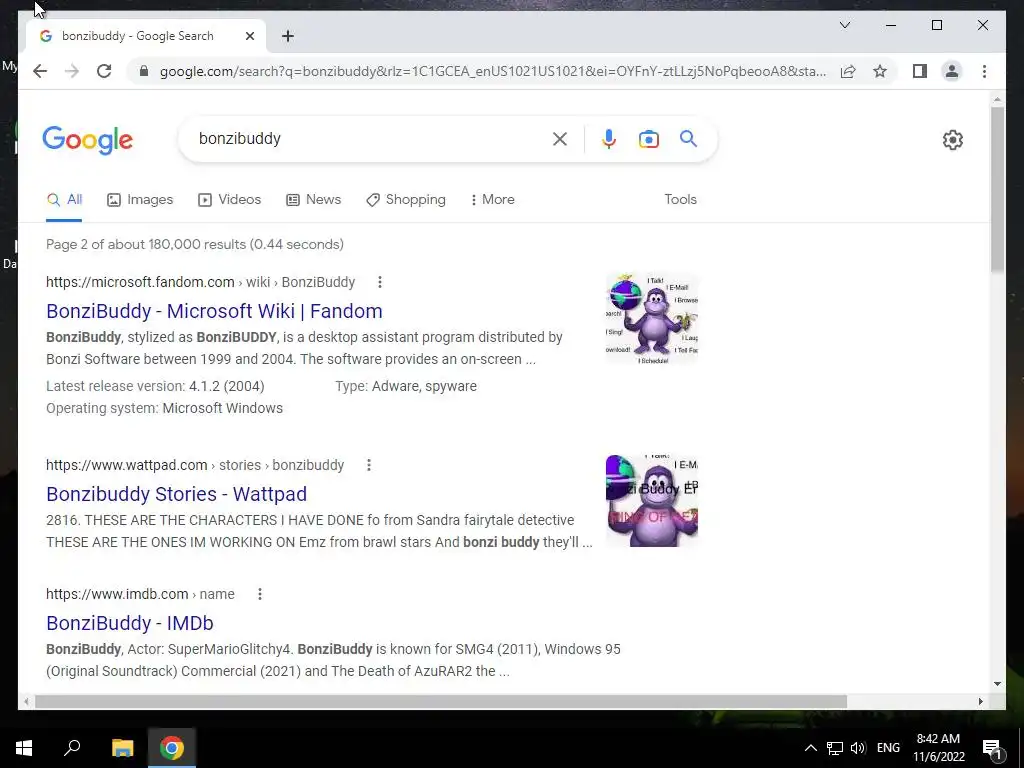Open a new tab with the plus button

pyautogui.click(x=288, y=36)
